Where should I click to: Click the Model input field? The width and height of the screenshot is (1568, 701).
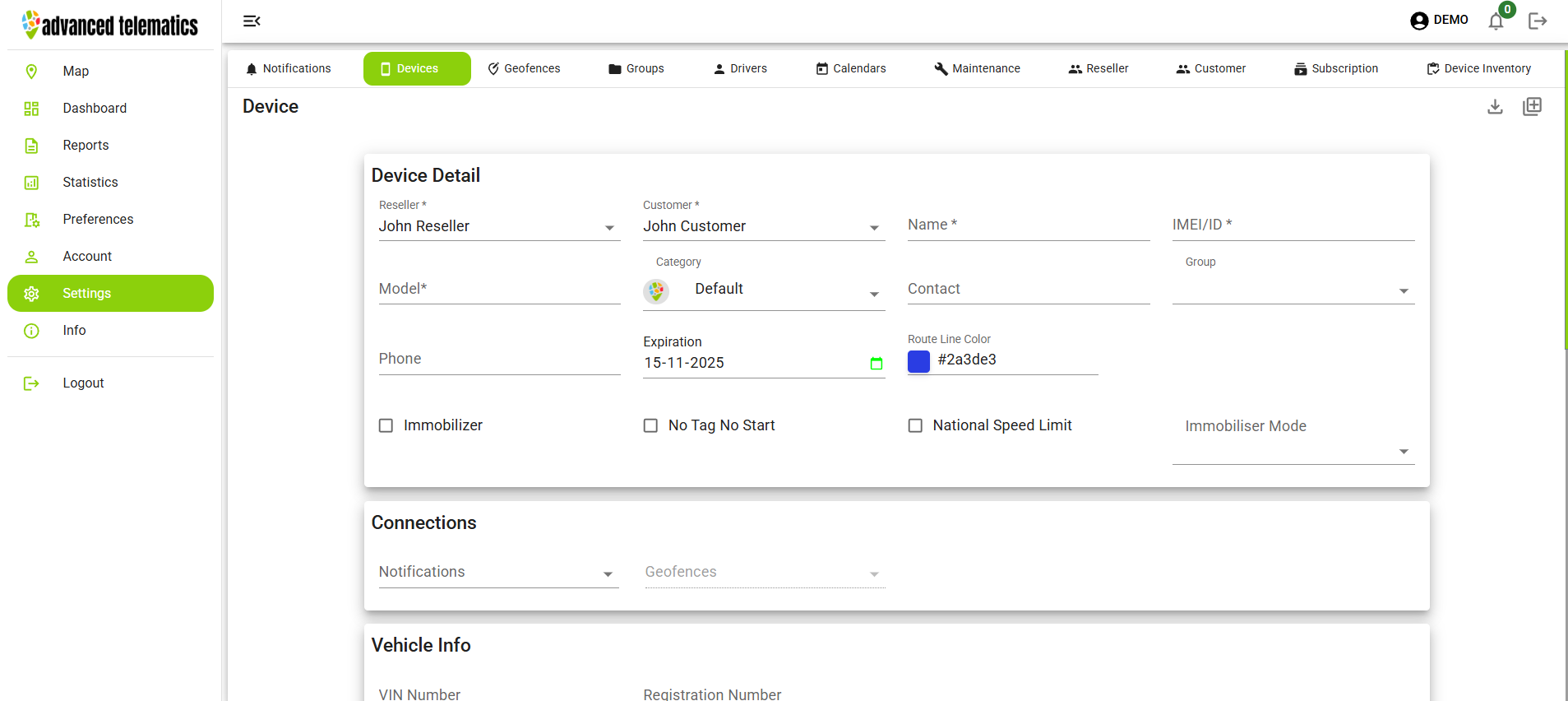pos(499,290)
